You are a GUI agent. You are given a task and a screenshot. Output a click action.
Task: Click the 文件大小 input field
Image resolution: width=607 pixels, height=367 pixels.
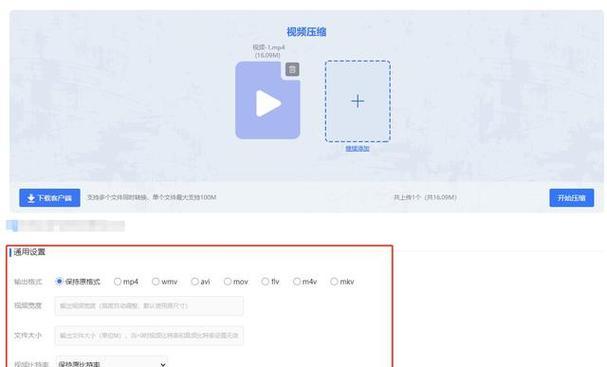point(149,335)
